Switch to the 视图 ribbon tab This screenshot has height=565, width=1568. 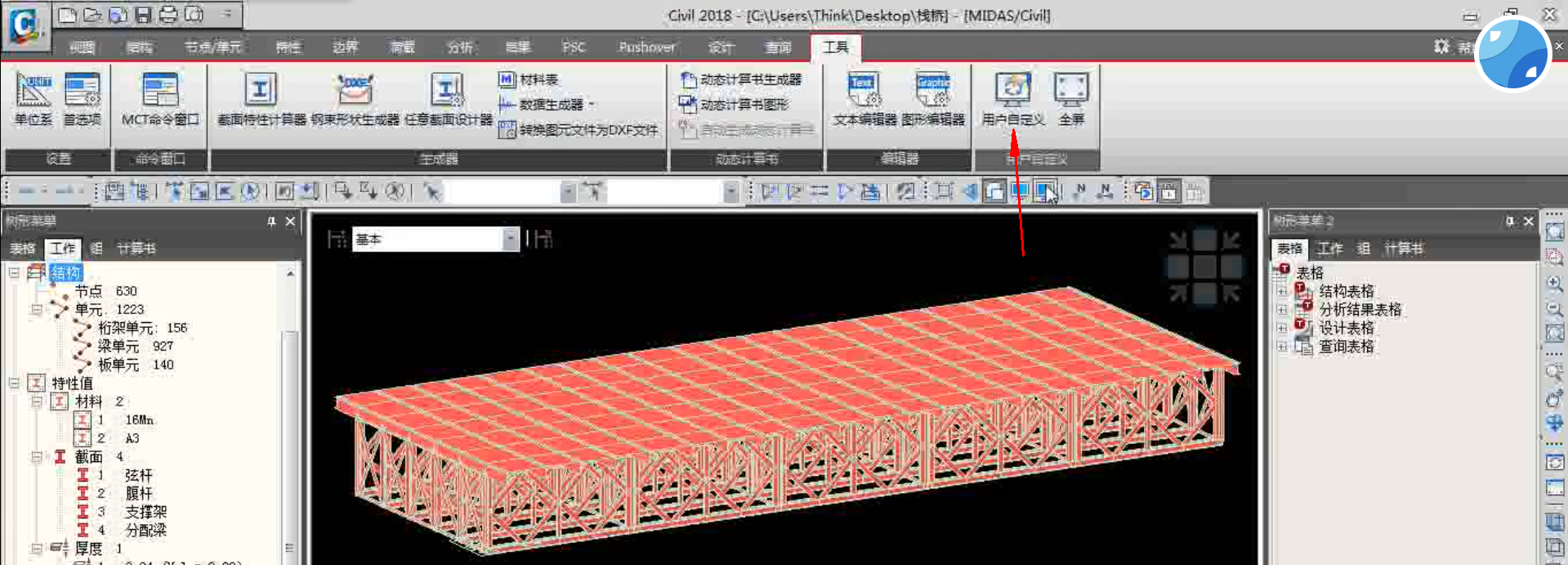pyautogui.click(x=82, y=47)
